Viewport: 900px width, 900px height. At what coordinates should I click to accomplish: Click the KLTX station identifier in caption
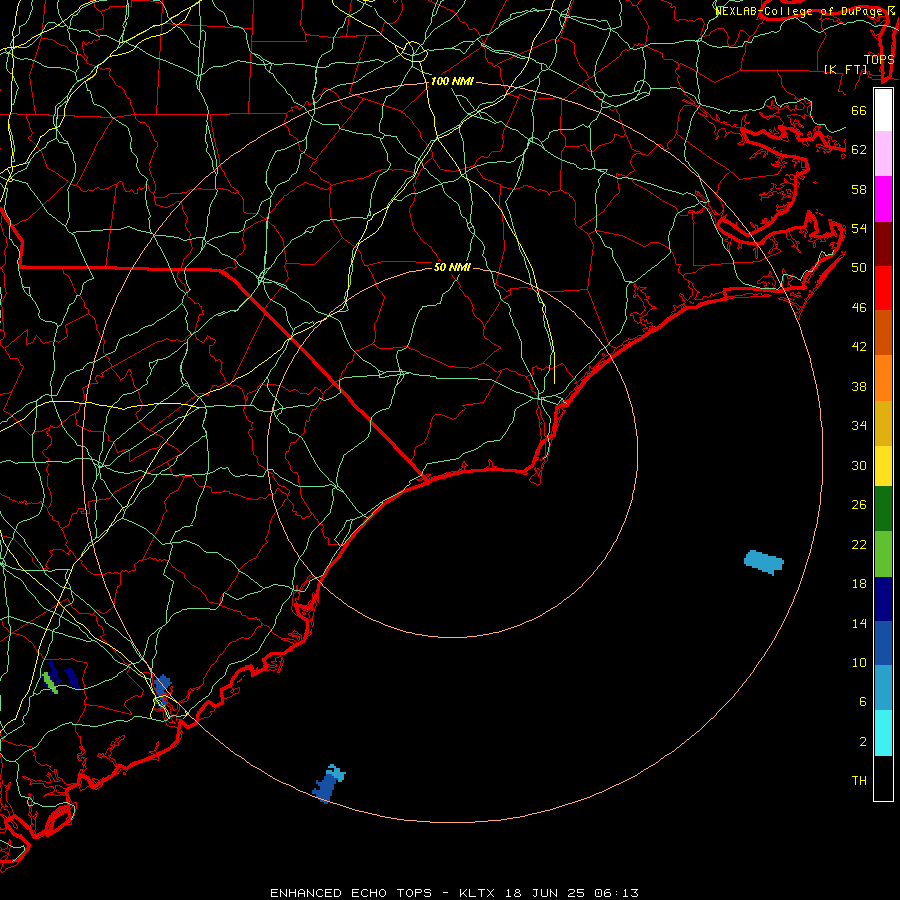click(x=479, y=893)
